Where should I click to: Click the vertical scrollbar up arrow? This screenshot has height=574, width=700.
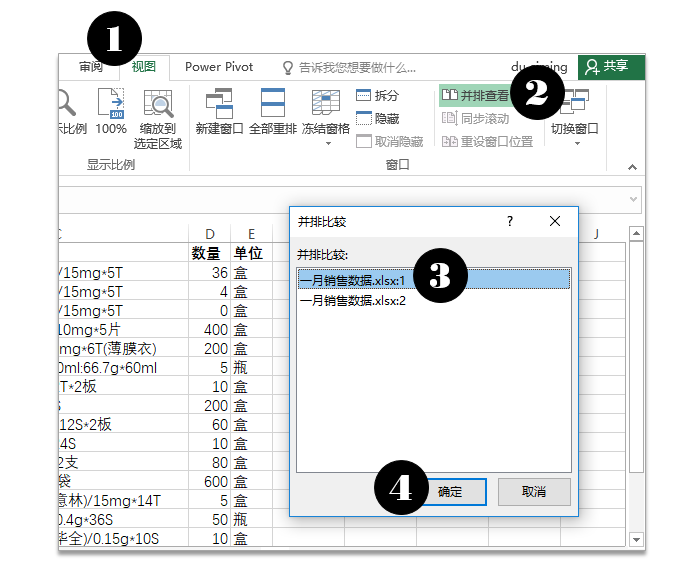(x=636, y=233)
